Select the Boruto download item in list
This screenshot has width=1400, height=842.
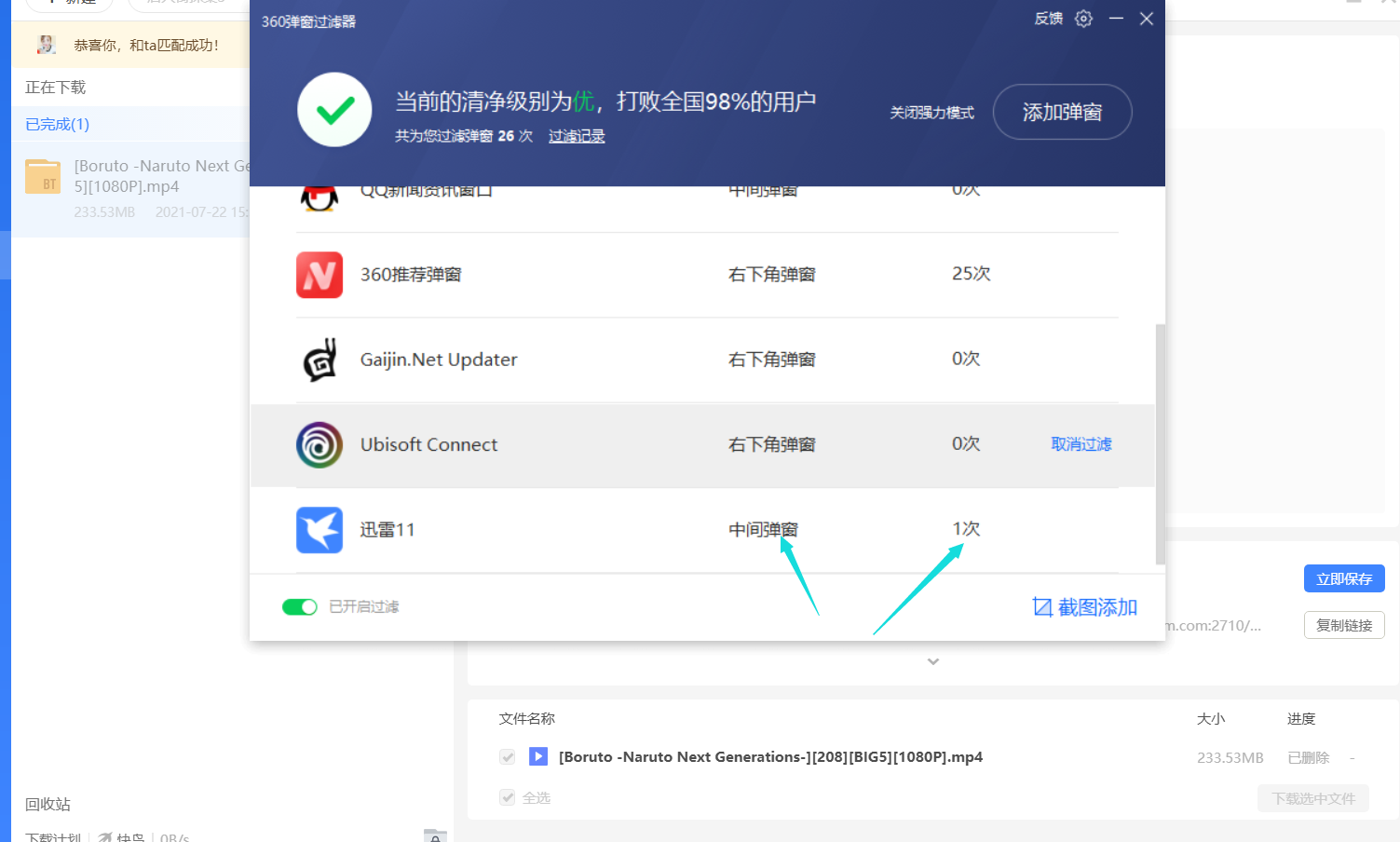[x=130, y=189]
